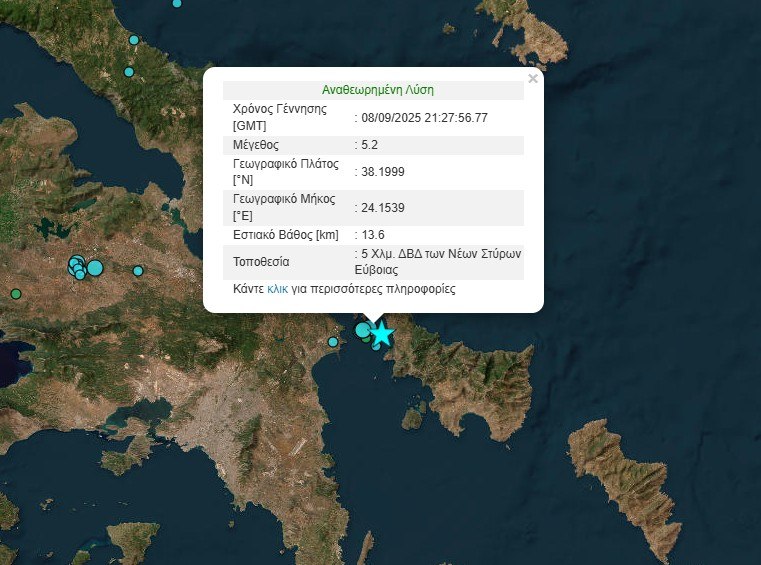This screenshot has height=565, width=761.
Task: Open the "κλικ" link for more information
Action: point(277,288)
